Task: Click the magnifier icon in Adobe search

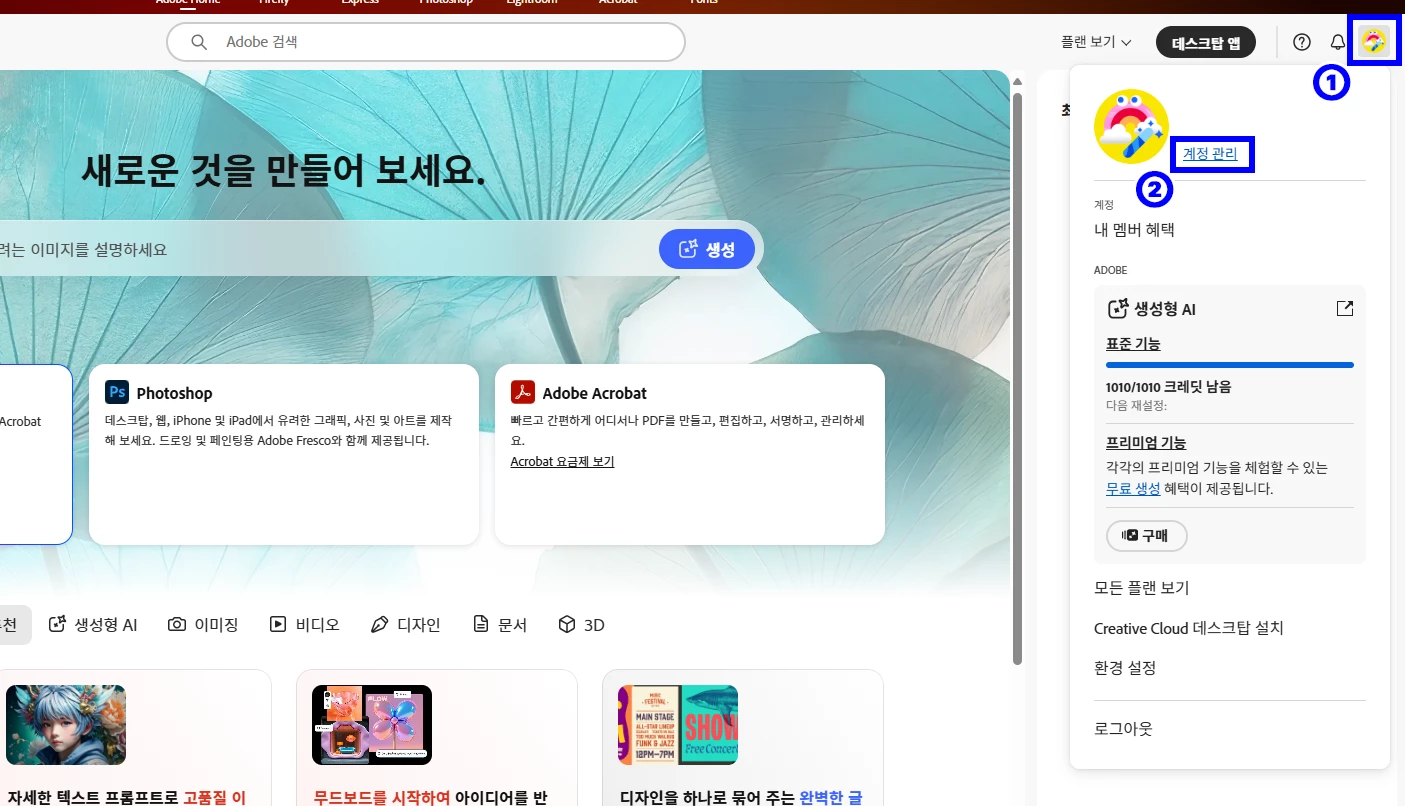Action: tap(199, 42)
